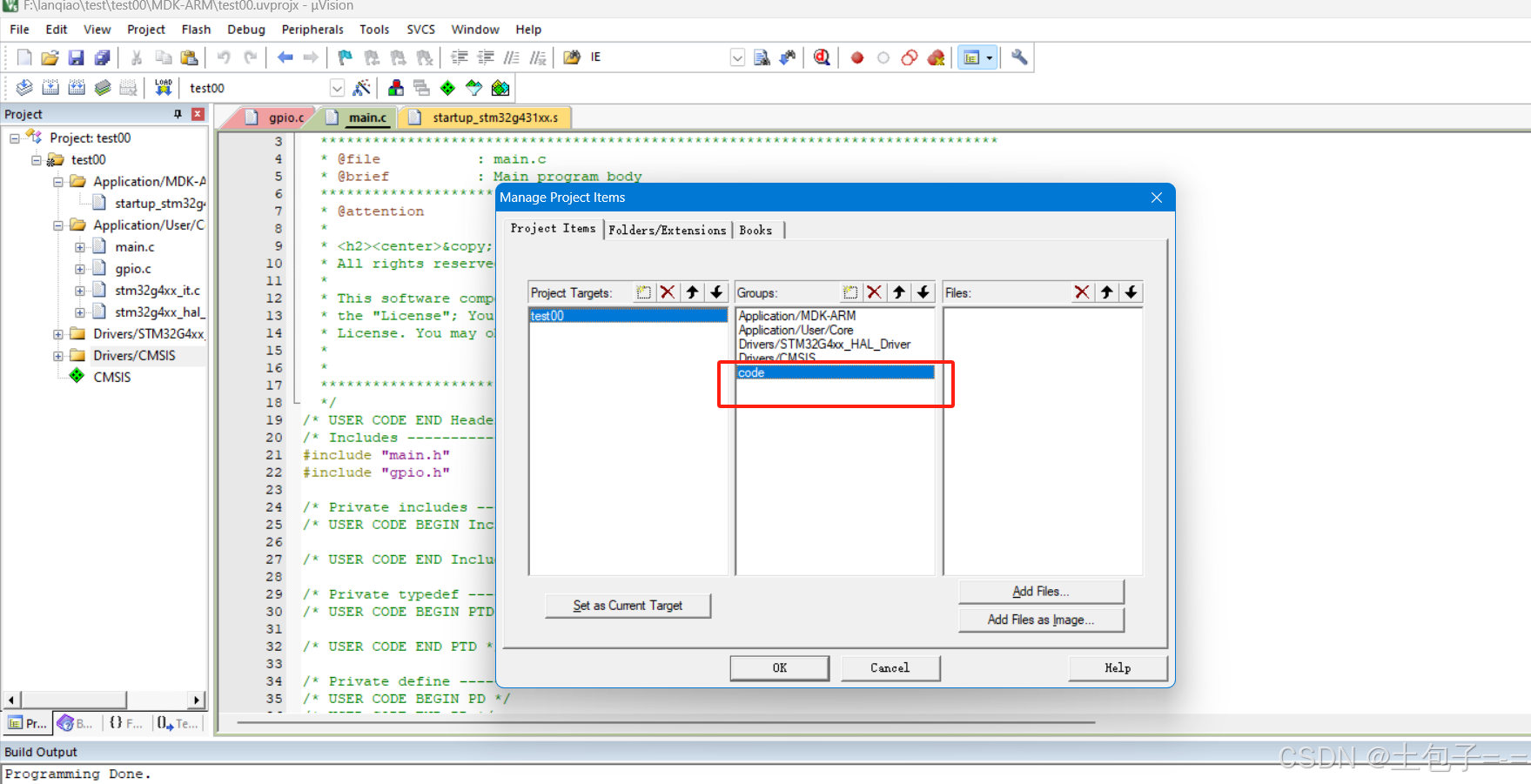The width and height of the screenshot is (1531, 784).
Task: Delete the selected Project Target
Action: pos(668,292)
